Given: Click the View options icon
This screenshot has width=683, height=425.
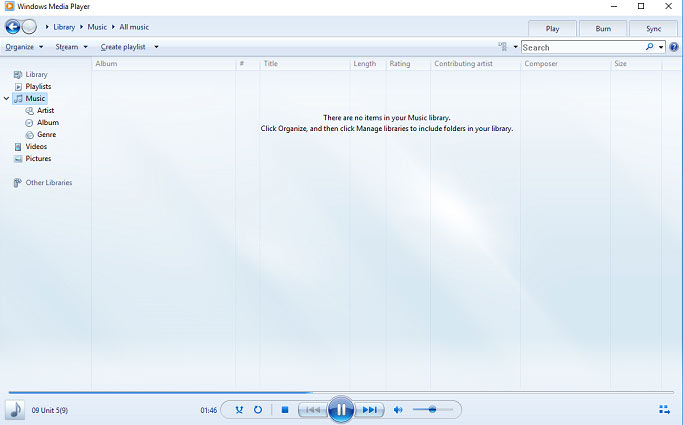Looking at the screenshot, I should point(503,47).
